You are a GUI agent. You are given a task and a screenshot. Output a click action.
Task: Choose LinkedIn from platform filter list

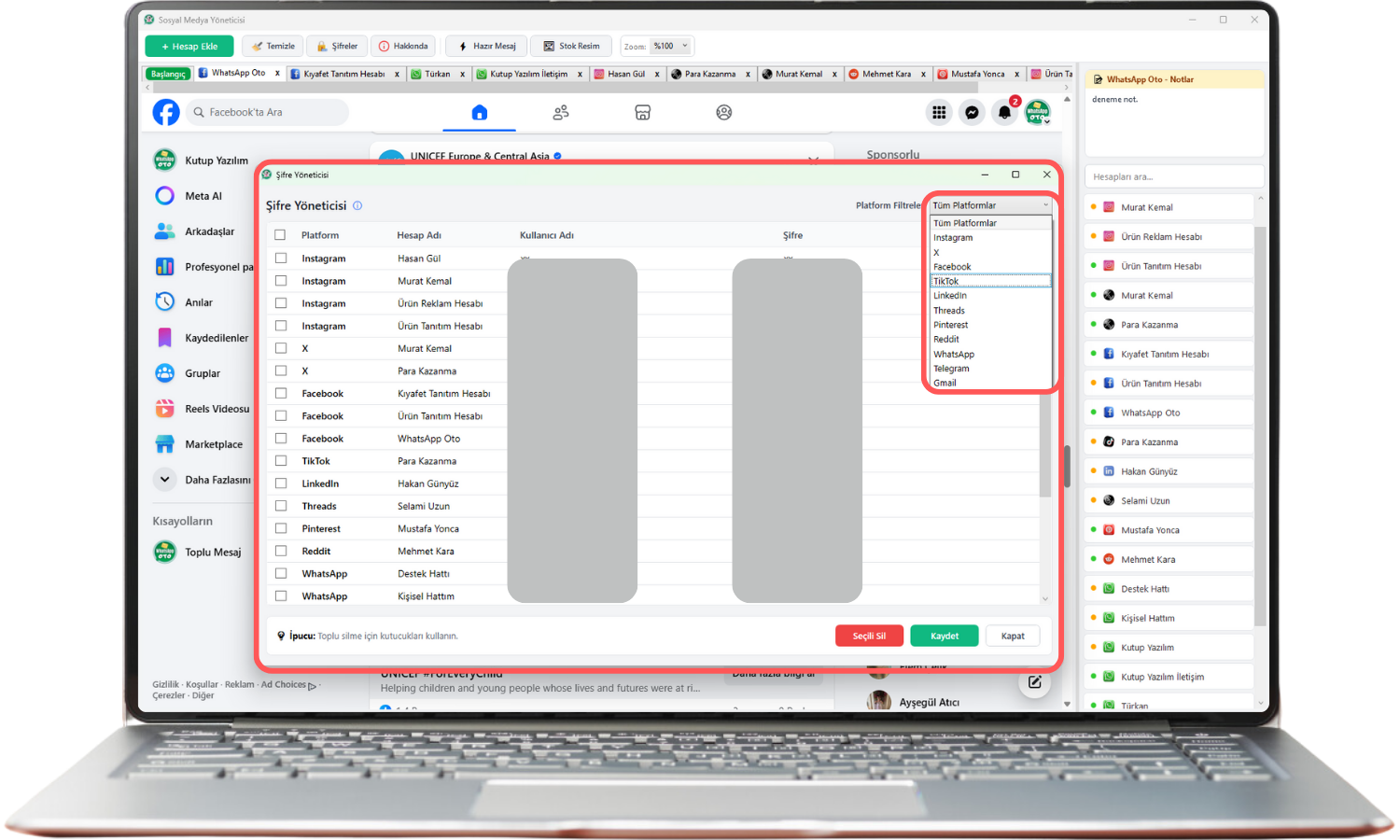pyautogui.click(x=950, y=296)
